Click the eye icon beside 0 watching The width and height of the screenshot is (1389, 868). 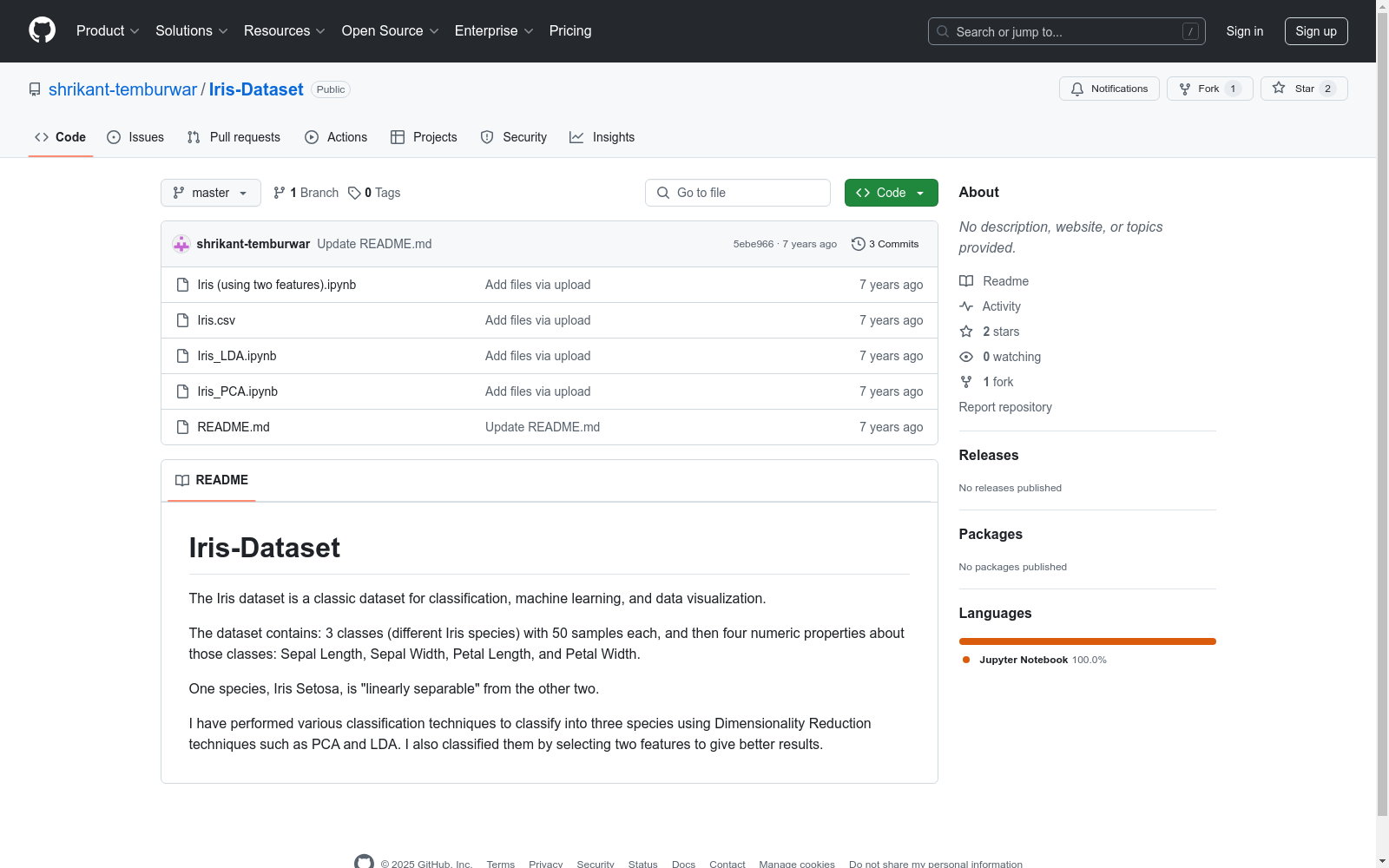966,357
